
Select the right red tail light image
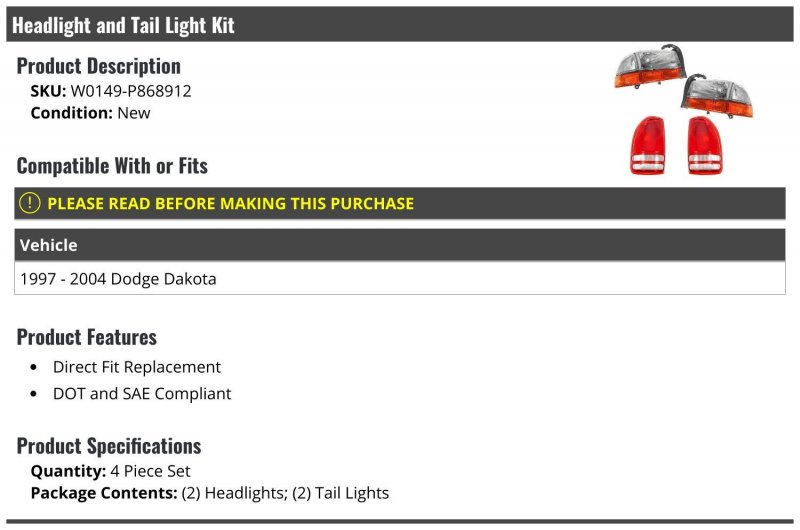pyautogui.click(x=705, y=146)
